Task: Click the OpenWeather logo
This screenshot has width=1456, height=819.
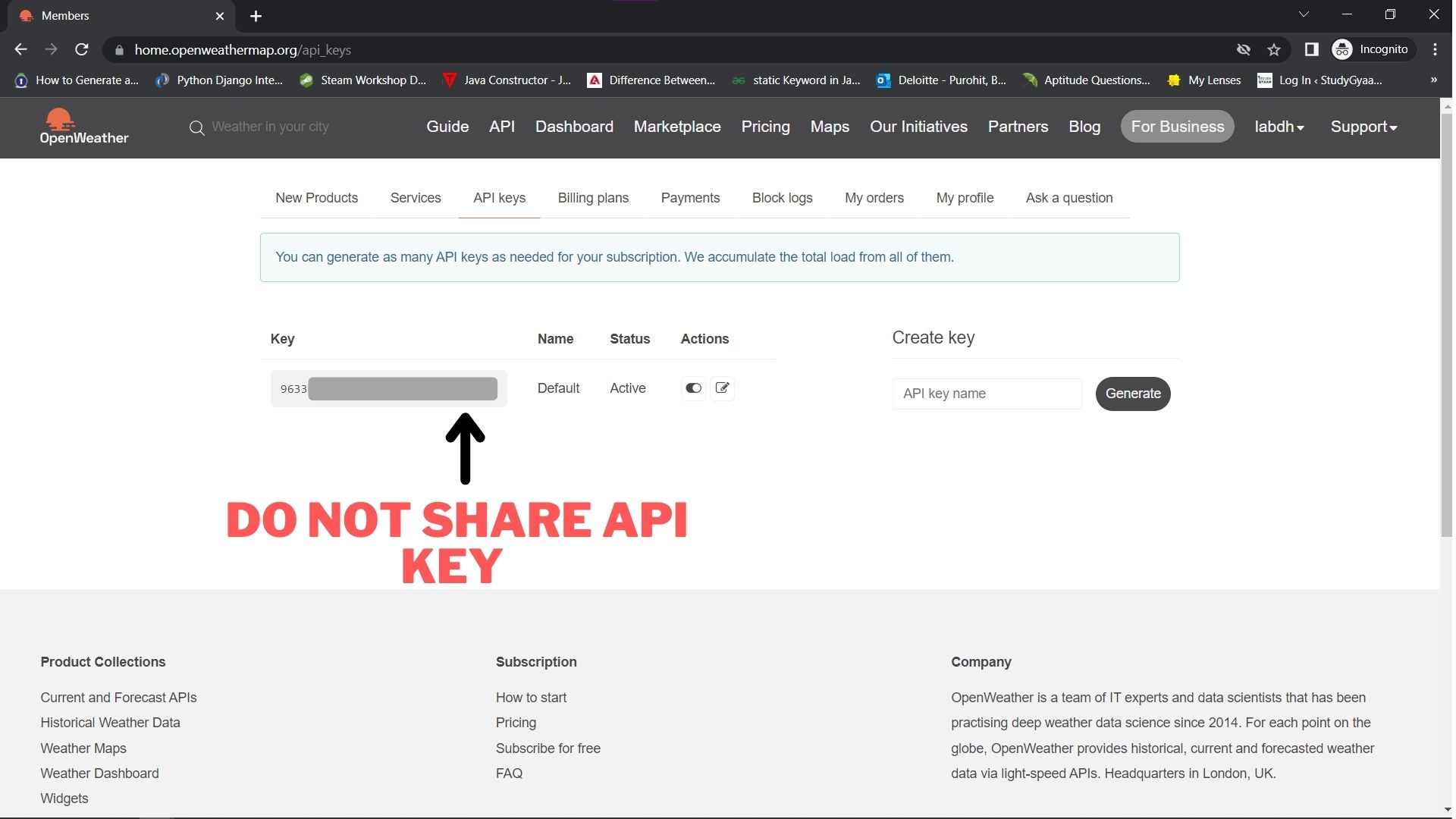Action: click(x=83, y=127)
